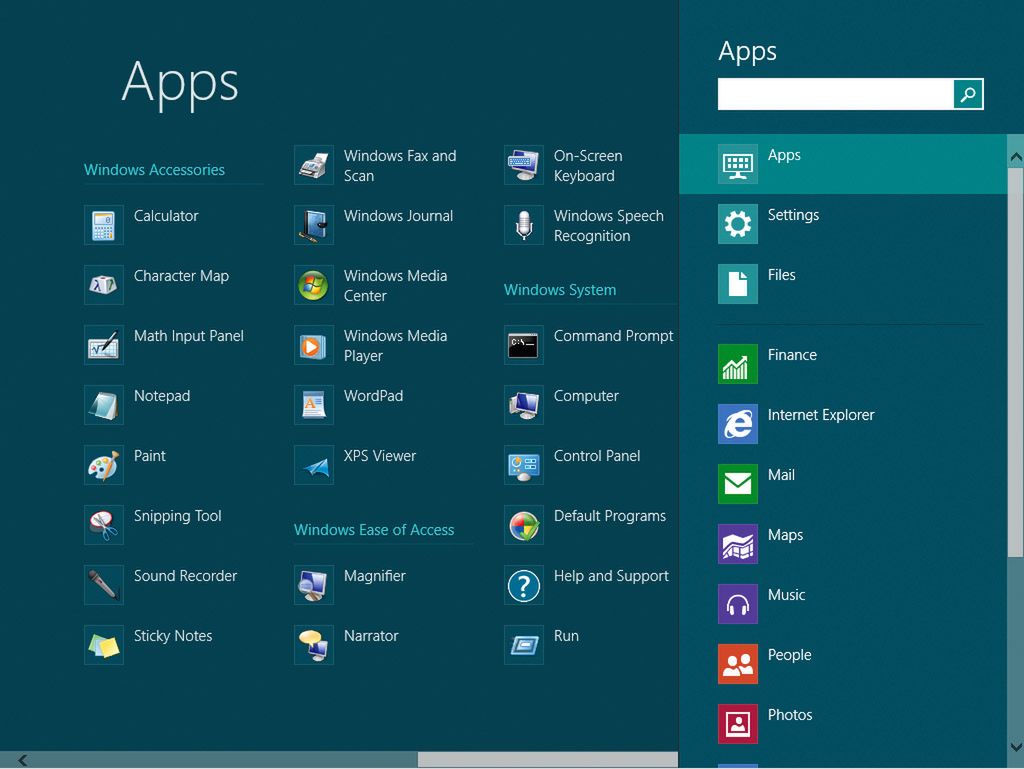This screenshot has width=1024, height=769.
Task: Select Settings search scope
Action: (x=843, y=224)
